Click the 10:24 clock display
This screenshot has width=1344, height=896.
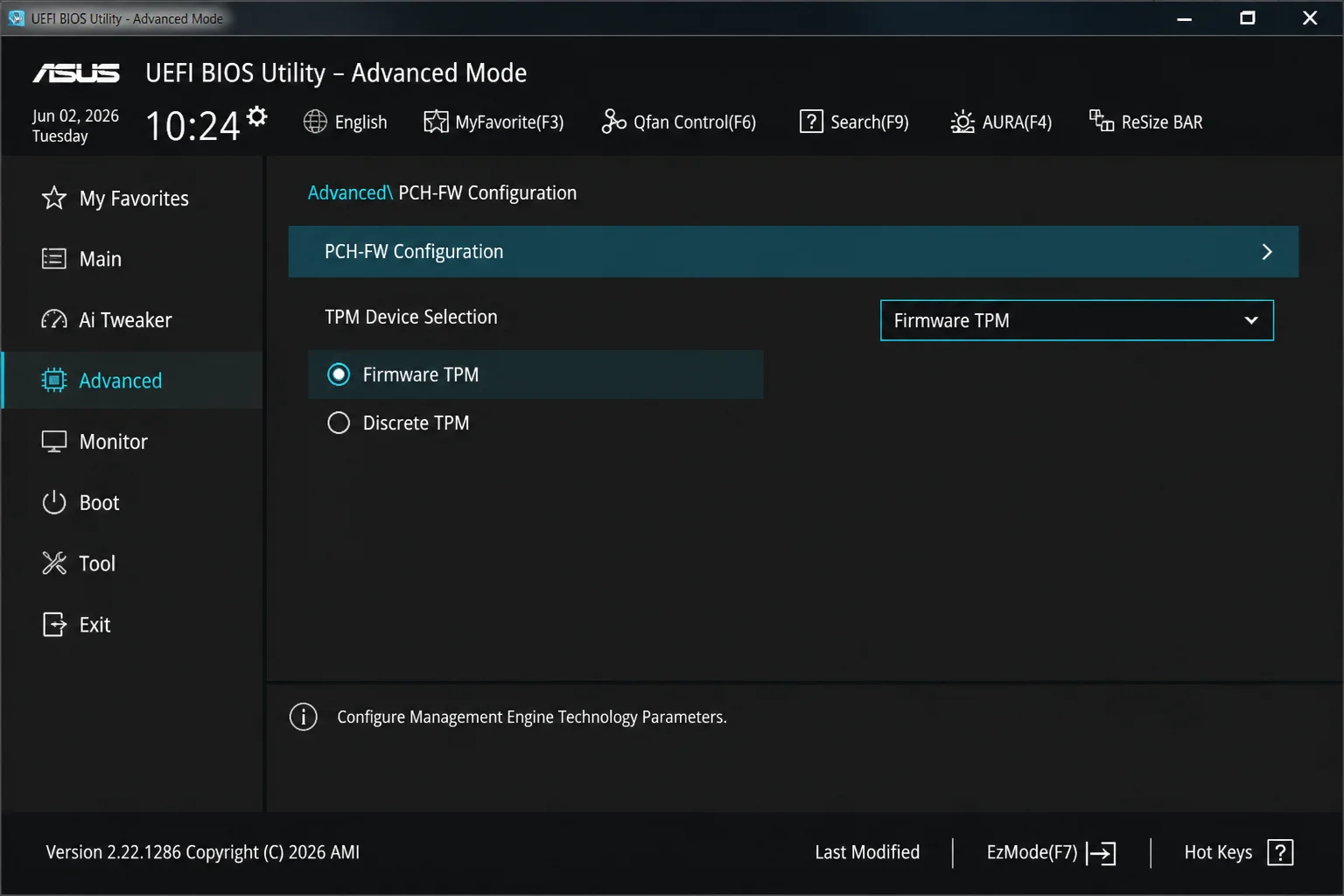pos(192,126)
